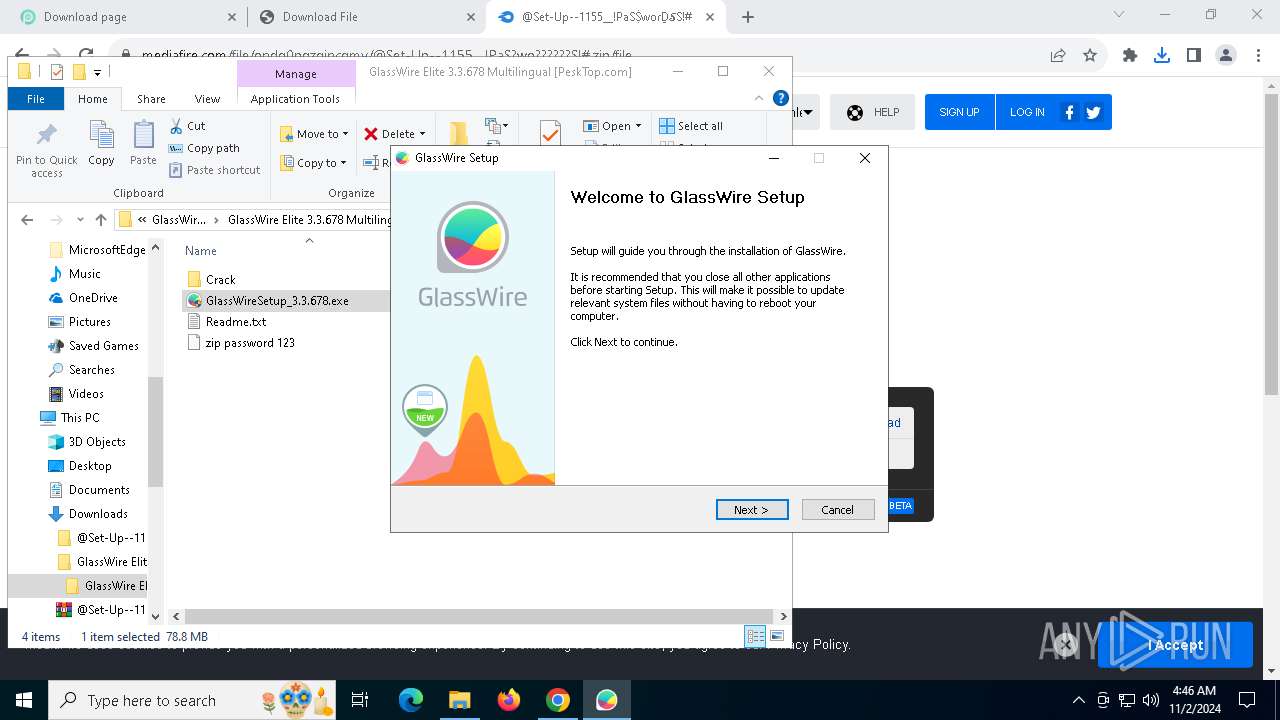Screen dimensions: 1280x720
Task: Open MediaFire Twitter icon
Action: [x=1093, y=113]
